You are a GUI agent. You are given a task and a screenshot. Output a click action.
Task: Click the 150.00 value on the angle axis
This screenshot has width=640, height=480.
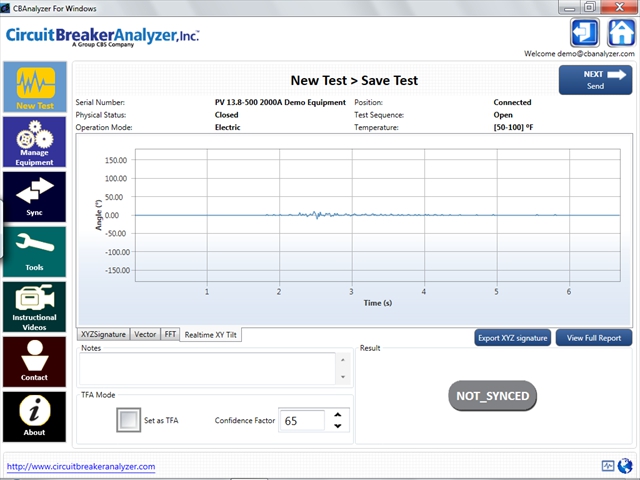point(116,160)
